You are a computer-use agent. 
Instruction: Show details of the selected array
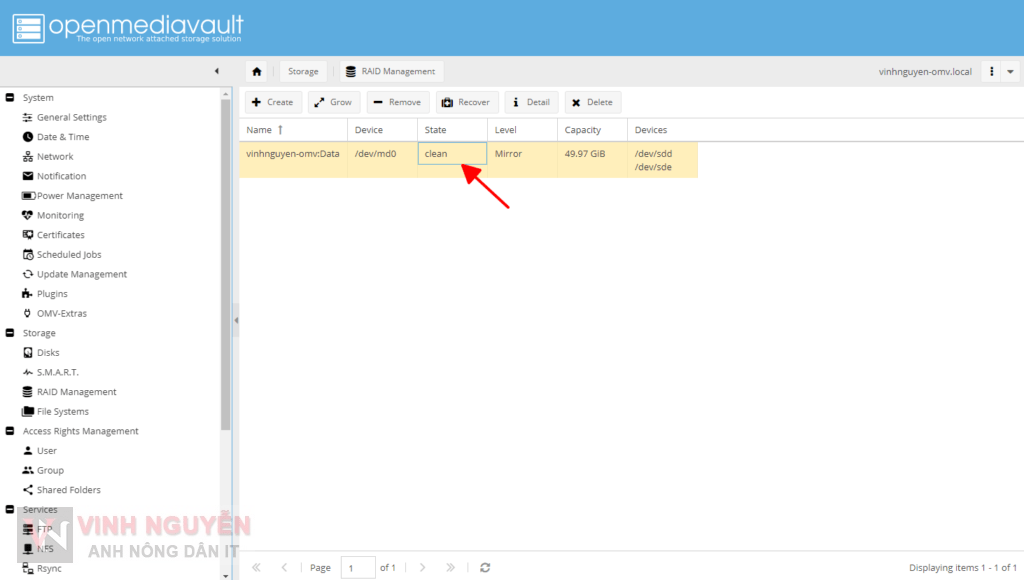click(529, 101)
